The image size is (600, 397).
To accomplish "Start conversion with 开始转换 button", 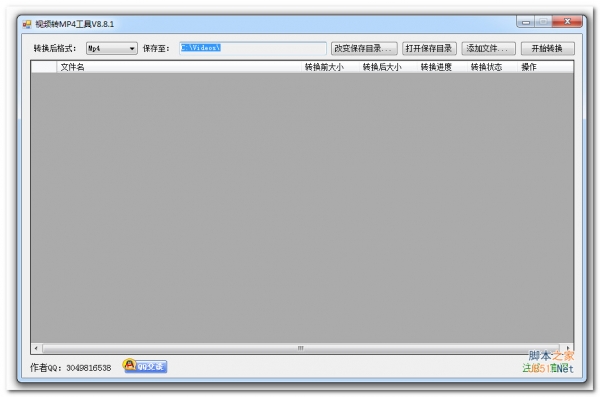I will (548, 48).
